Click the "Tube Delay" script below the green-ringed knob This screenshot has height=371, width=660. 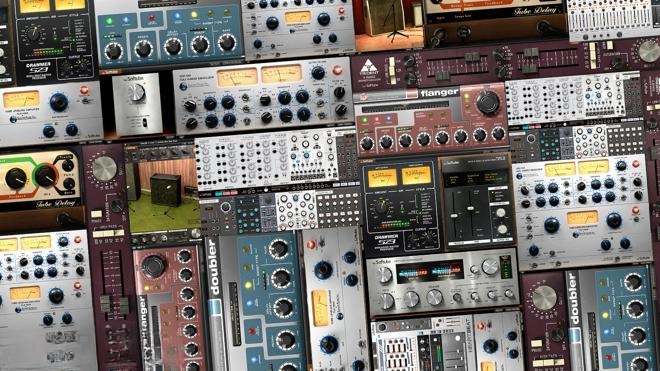(56, 204)
